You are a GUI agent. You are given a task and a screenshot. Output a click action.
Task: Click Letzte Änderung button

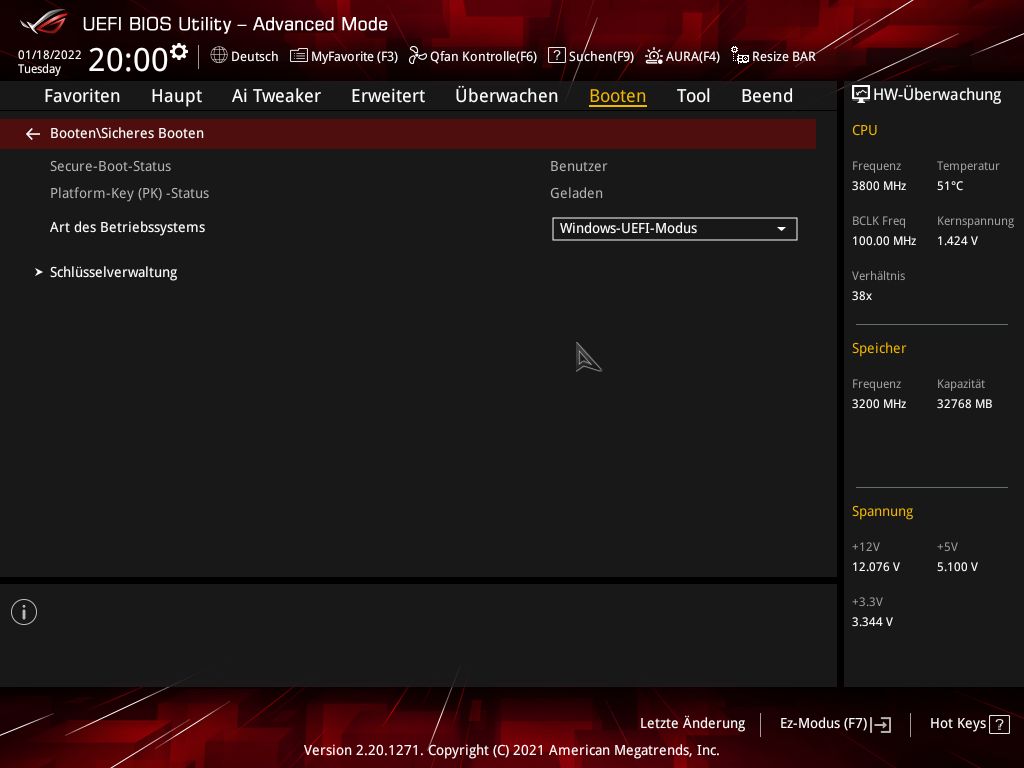tap(692, 724)
